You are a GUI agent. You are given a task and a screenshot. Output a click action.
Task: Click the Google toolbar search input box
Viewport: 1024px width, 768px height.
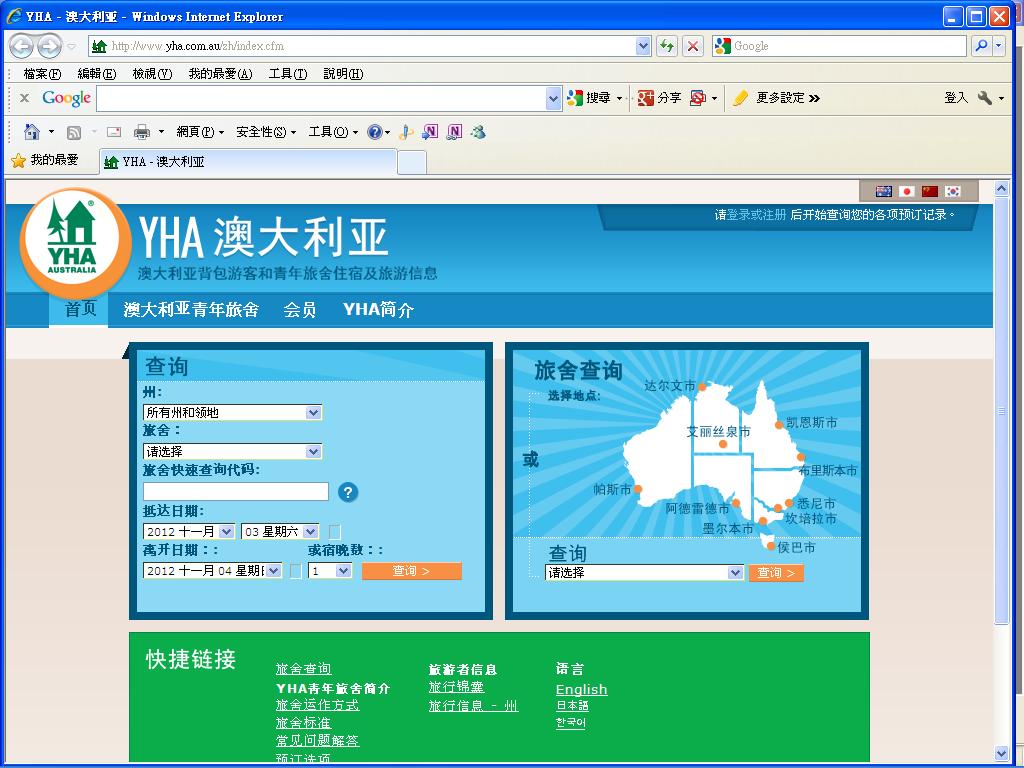321,98
